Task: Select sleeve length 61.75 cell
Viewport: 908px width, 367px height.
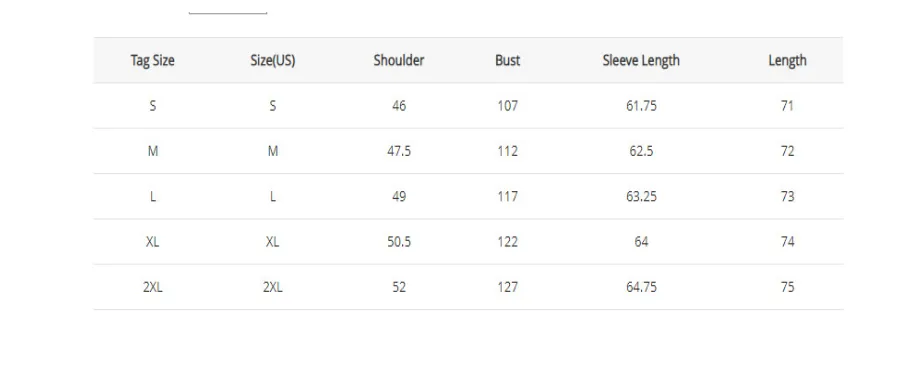Action: point(641,106)
